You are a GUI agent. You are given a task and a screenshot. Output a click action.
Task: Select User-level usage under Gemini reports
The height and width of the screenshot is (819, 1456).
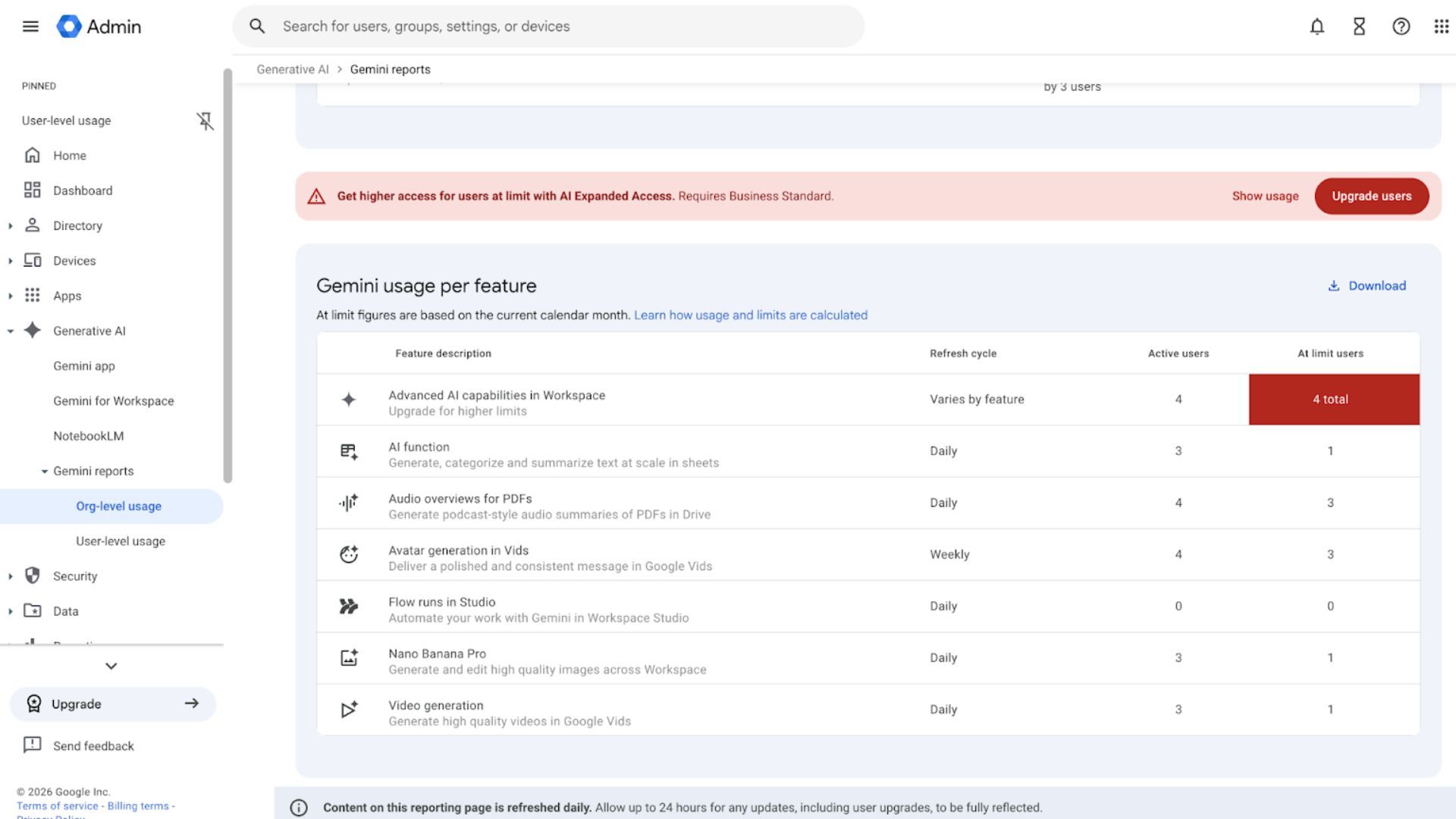pyautogui.click(x=121, y=541)
